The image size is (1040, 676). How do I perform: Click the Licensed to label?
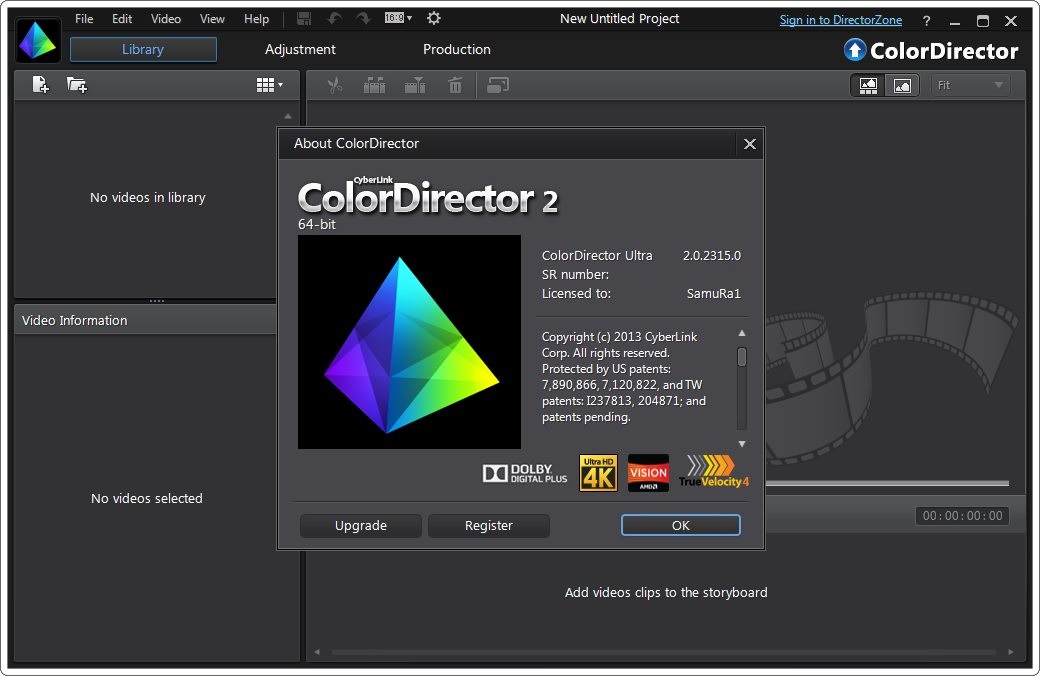pos(576,293)
